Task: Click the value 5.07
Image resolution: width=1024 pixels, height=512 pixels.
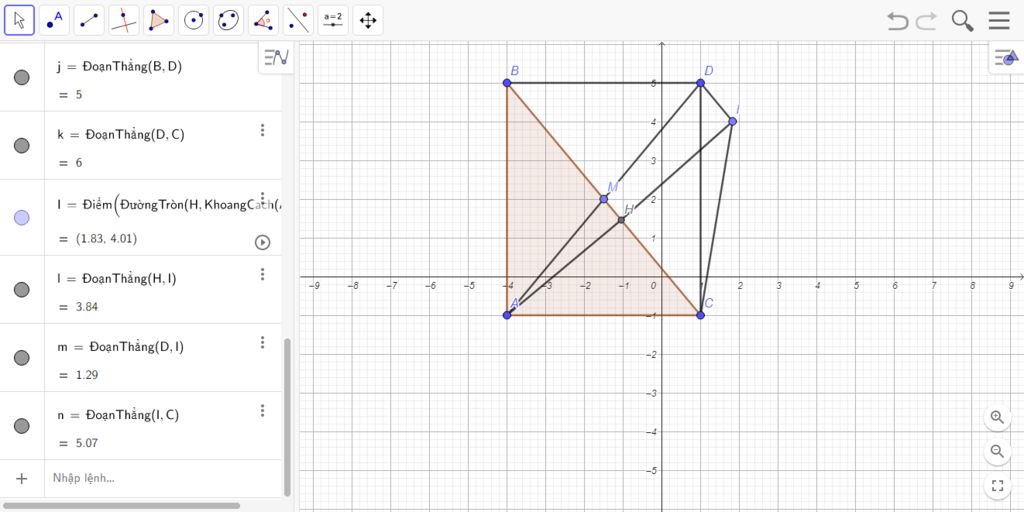Action: (87, 443)
